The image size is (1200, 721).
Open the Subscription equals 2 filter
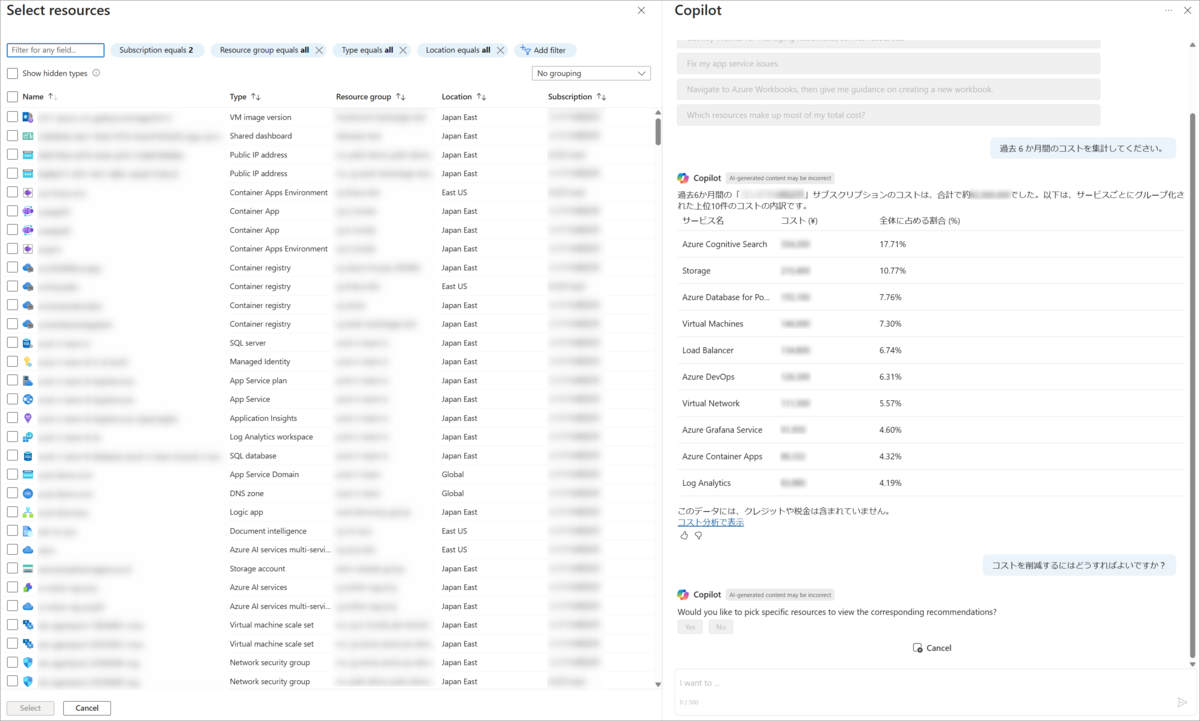point(157,50)
